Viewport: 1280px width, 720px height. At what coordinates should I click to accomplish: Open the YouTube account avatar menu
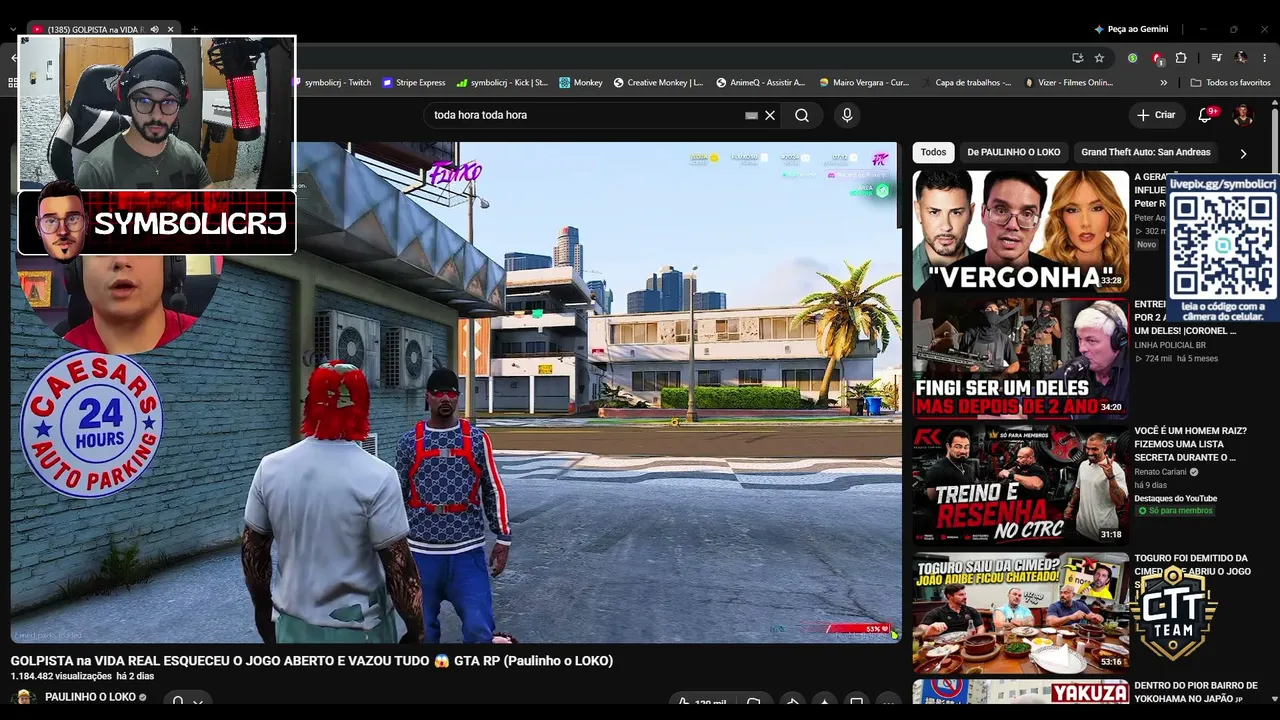(1243, 115)
